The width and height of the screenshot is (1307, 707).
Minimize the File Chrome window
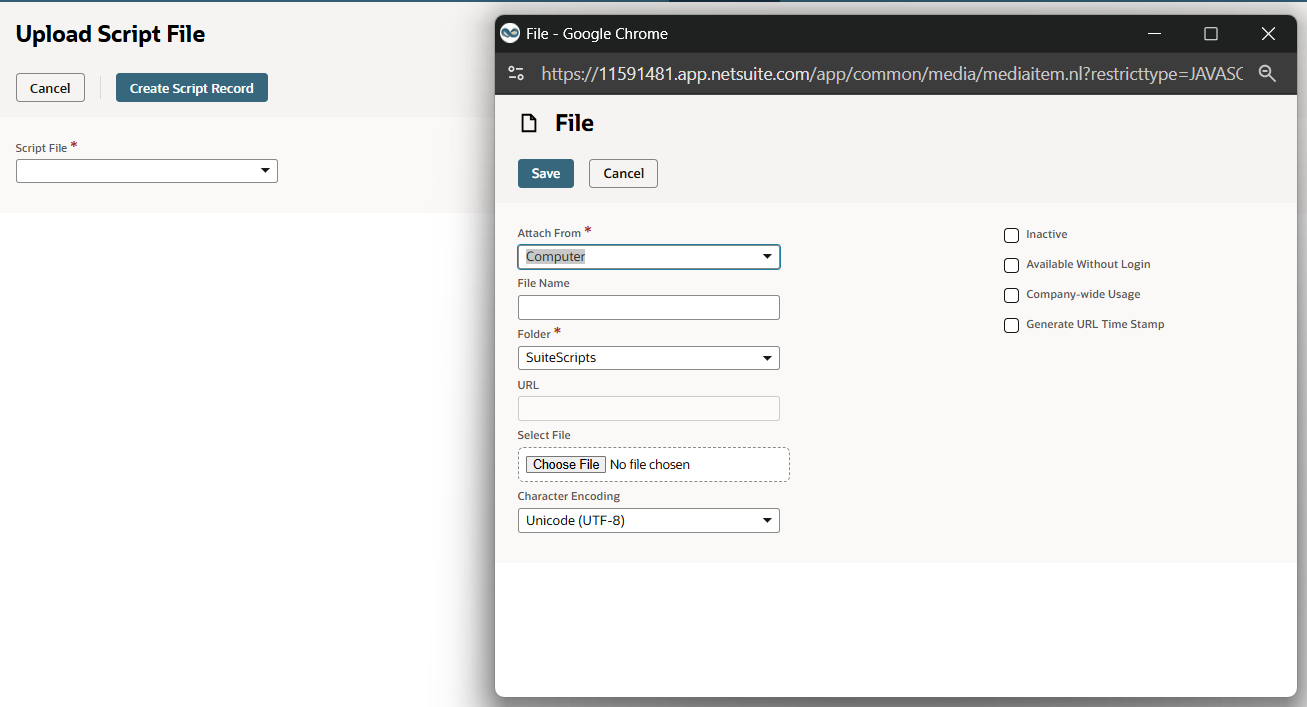(x=1155, y=33)
